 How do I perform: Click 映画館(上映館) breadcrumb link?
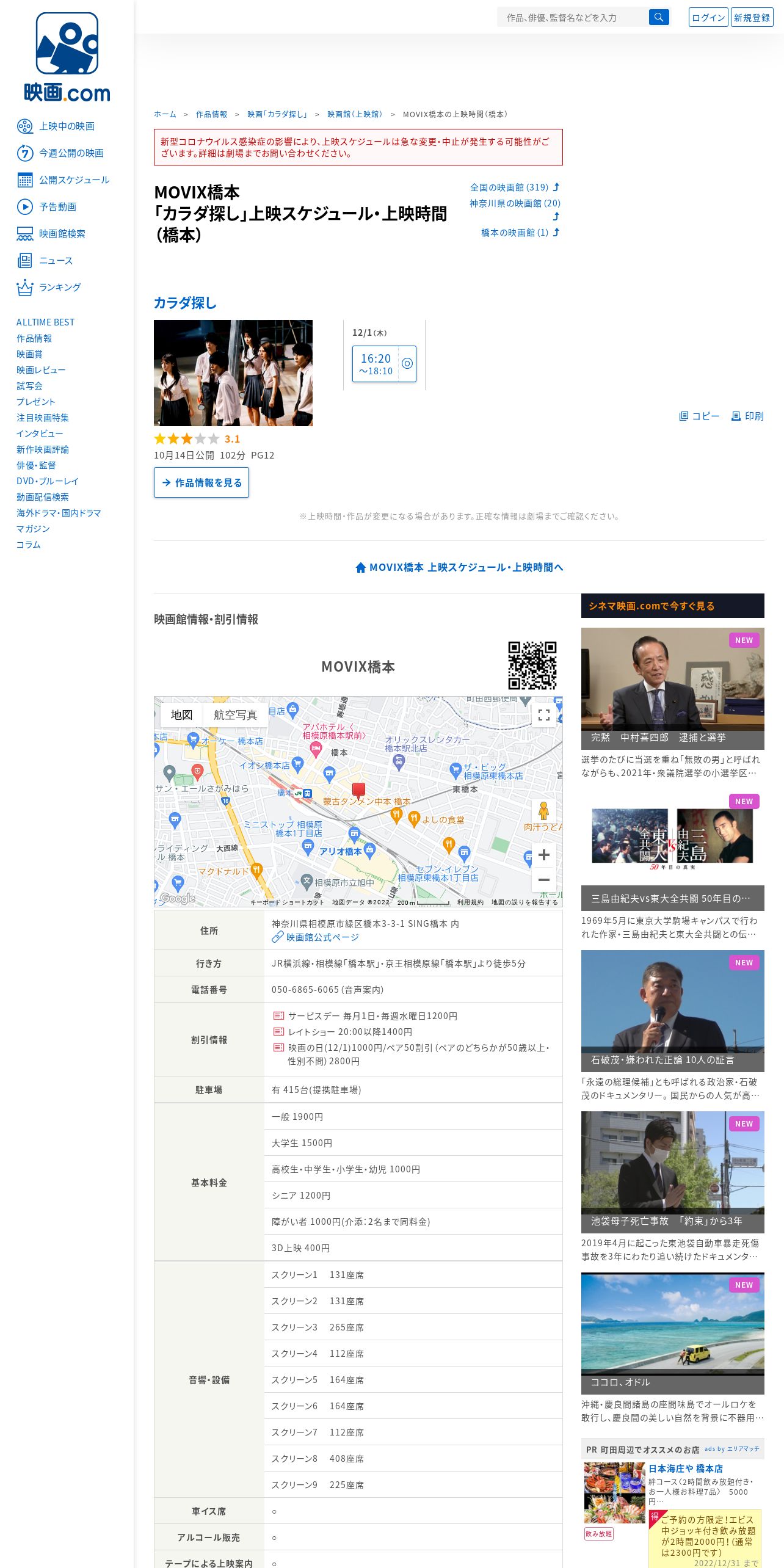(x=355, y=114)
